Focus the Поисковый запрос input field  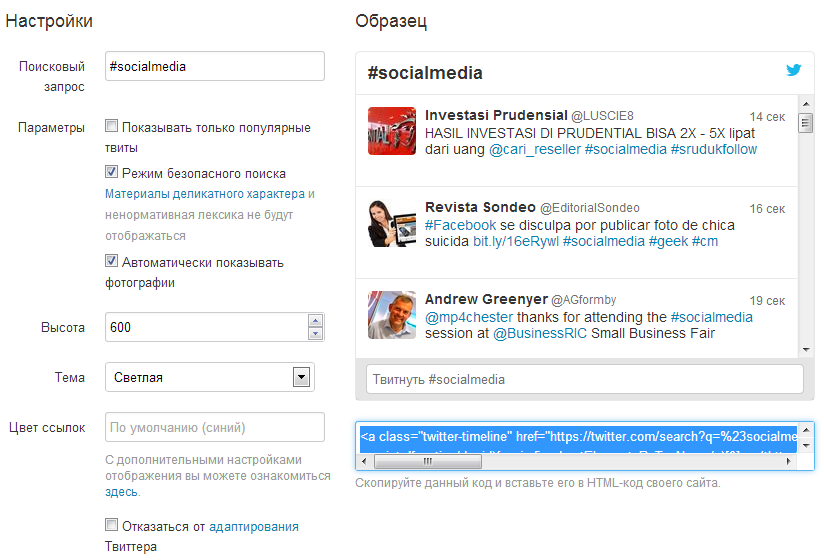[x=214, y=66]
